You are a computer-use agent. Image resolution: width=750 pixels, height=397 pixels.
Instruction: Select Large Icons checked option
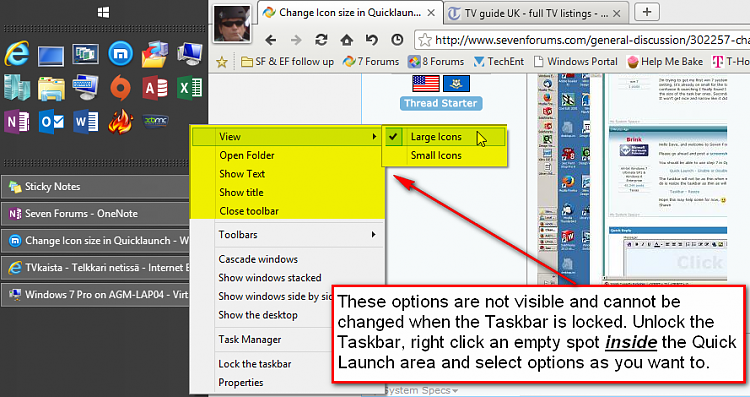[444, 137]
